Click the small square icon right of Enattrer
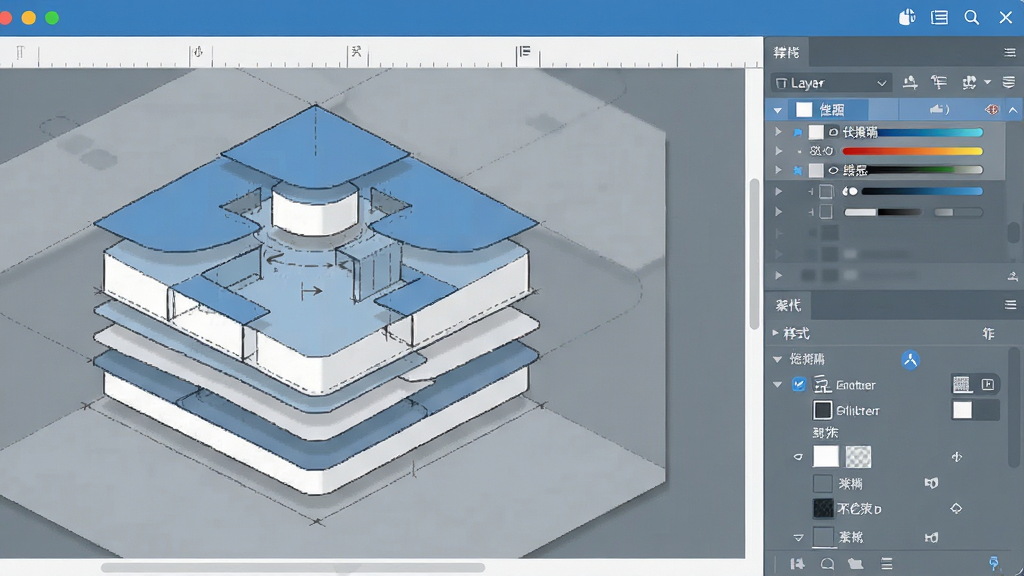Screen dimensions: 1024x576 pyautogui.click(x=987, y=385)
